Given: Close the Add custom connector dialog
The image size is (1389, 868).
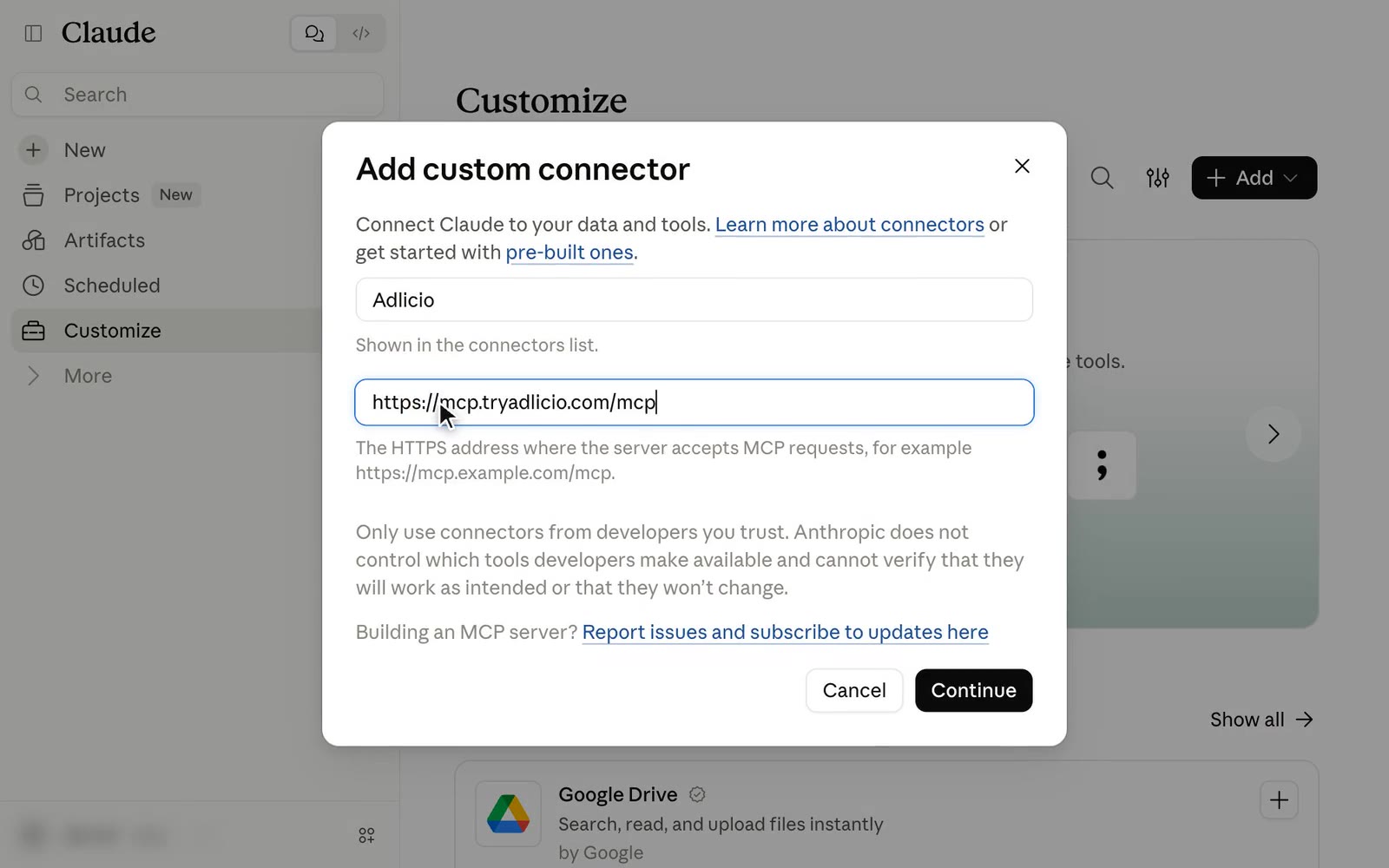Looking at the screenshot, I should coord(1022,166).
